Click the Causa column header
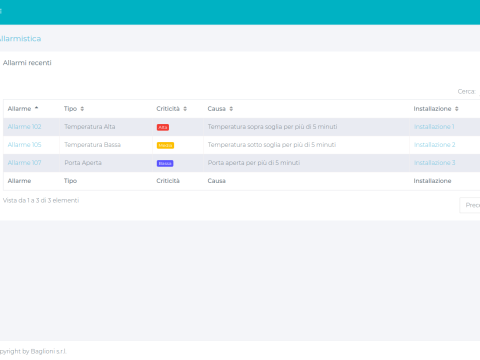The width and height of the screenshot is (480, 360). point(306,109)
